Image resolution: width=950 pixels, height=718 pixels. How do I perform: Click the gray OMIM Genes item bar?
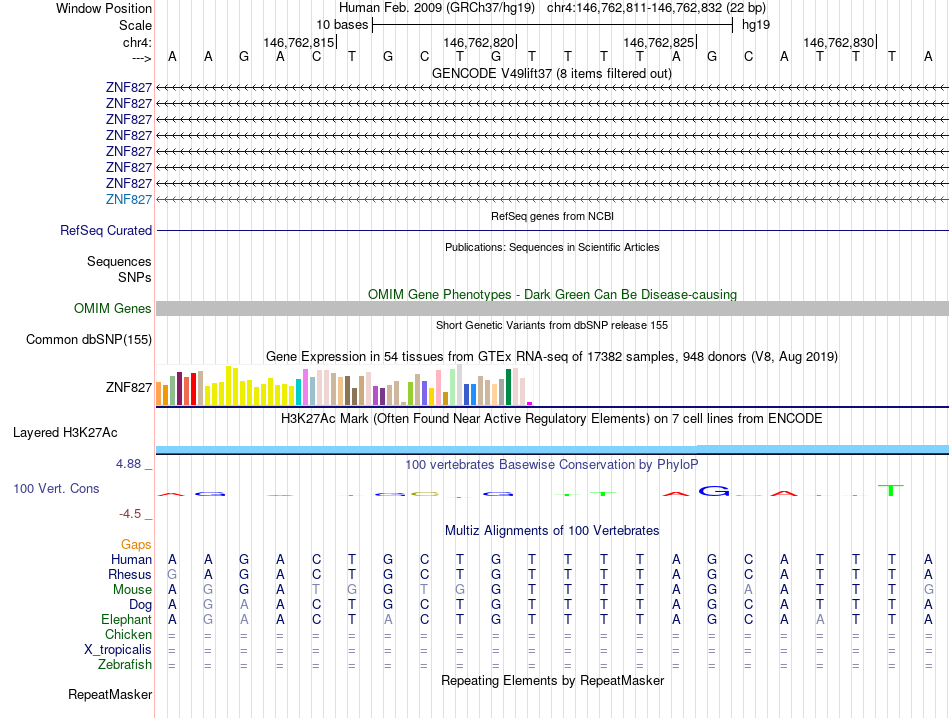coord(552,308)
